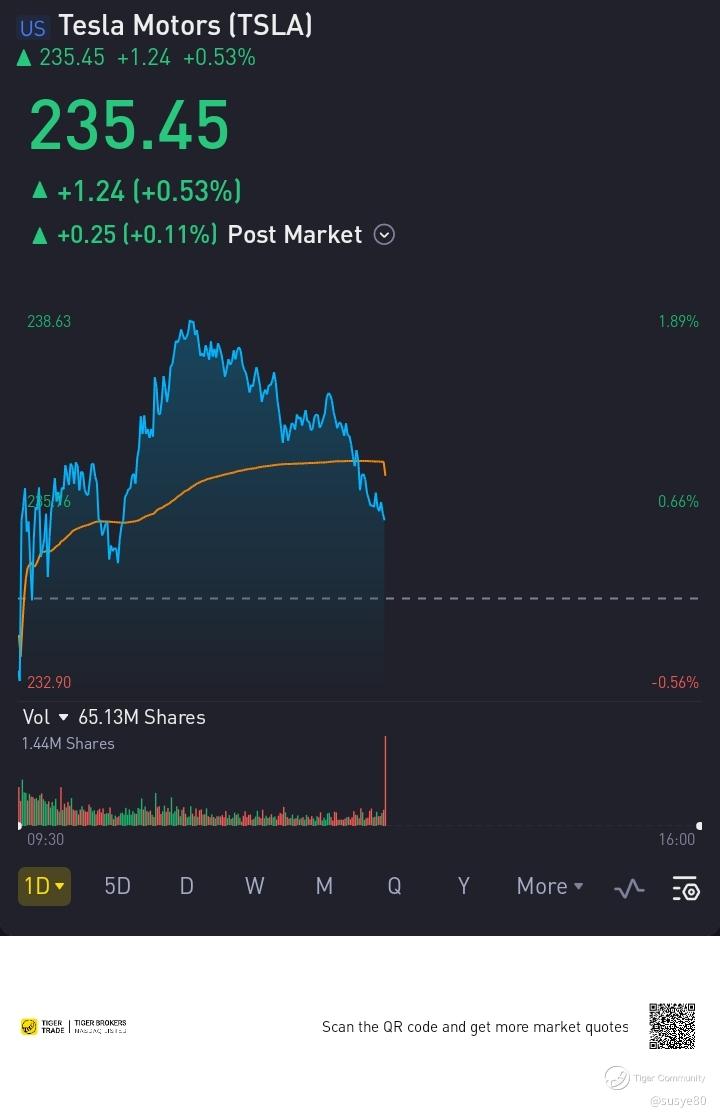Image resolution: width=720 pixels, height=1117 pixels.
Task: Tap the QR code image
Action: click(x=672, y=1026)
